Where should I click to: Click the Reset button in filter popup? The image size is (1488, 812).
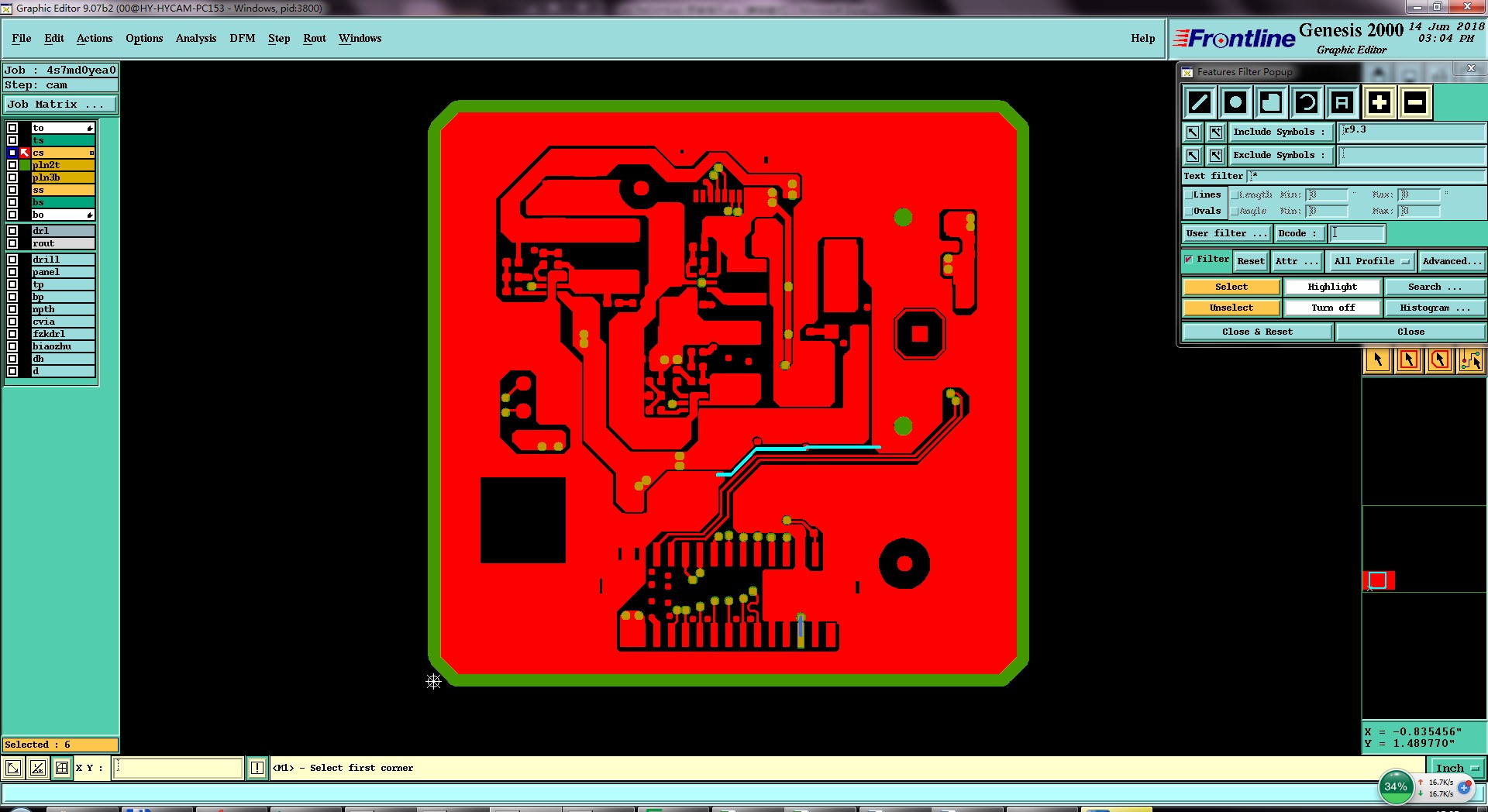click(1251, 261)
